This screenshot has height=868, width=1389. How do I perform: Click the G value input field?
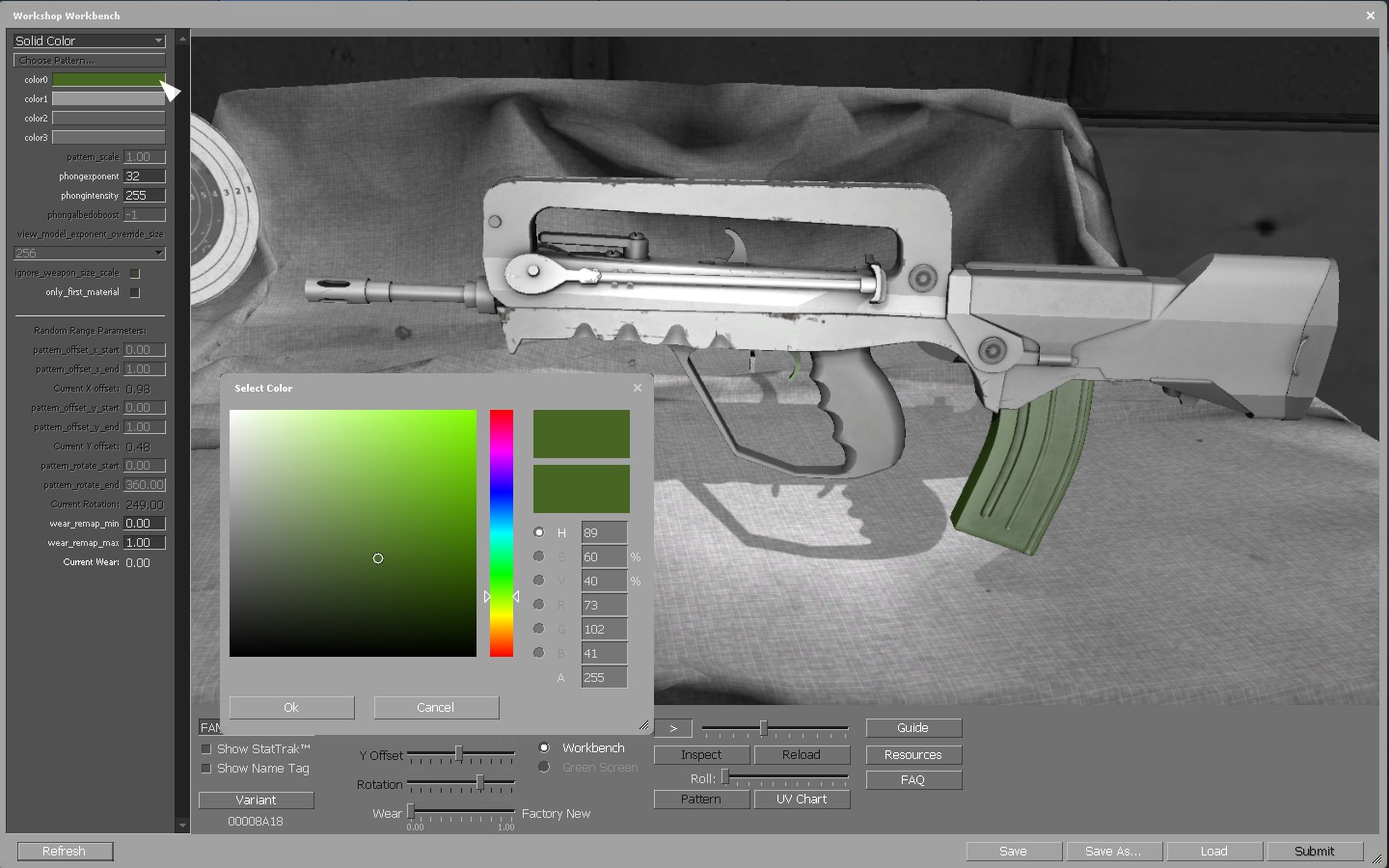pyautogui.click(x=605, y=629)
